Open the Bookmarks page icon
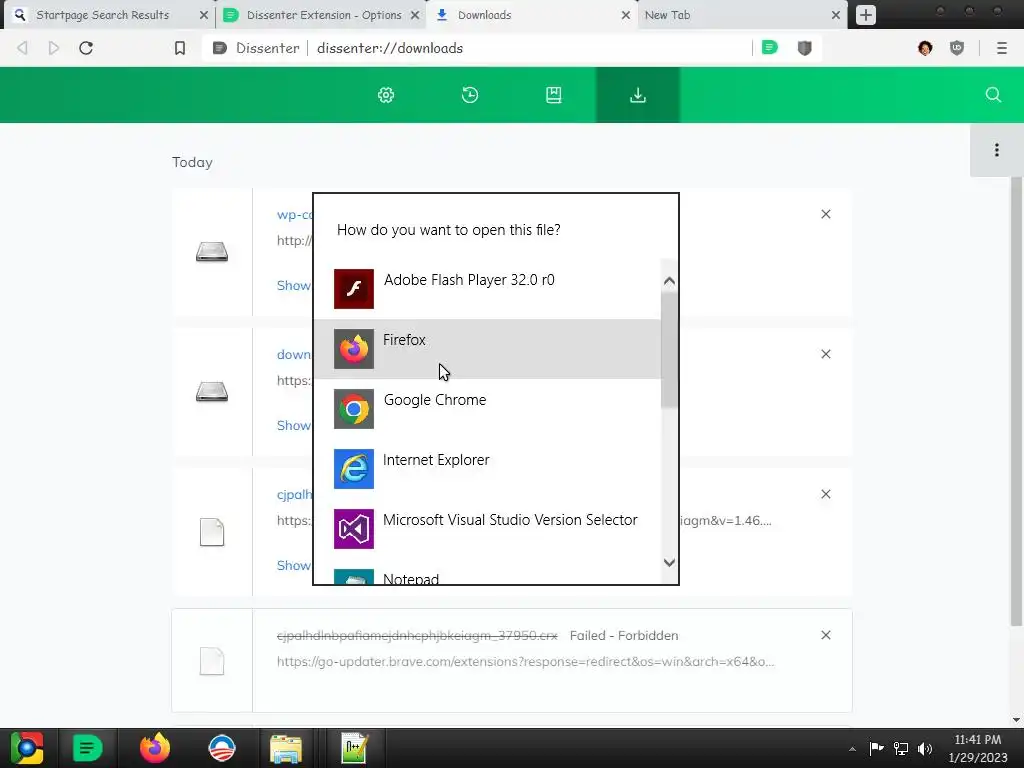This screenshot has width=1024, height=768. (554, 95)
